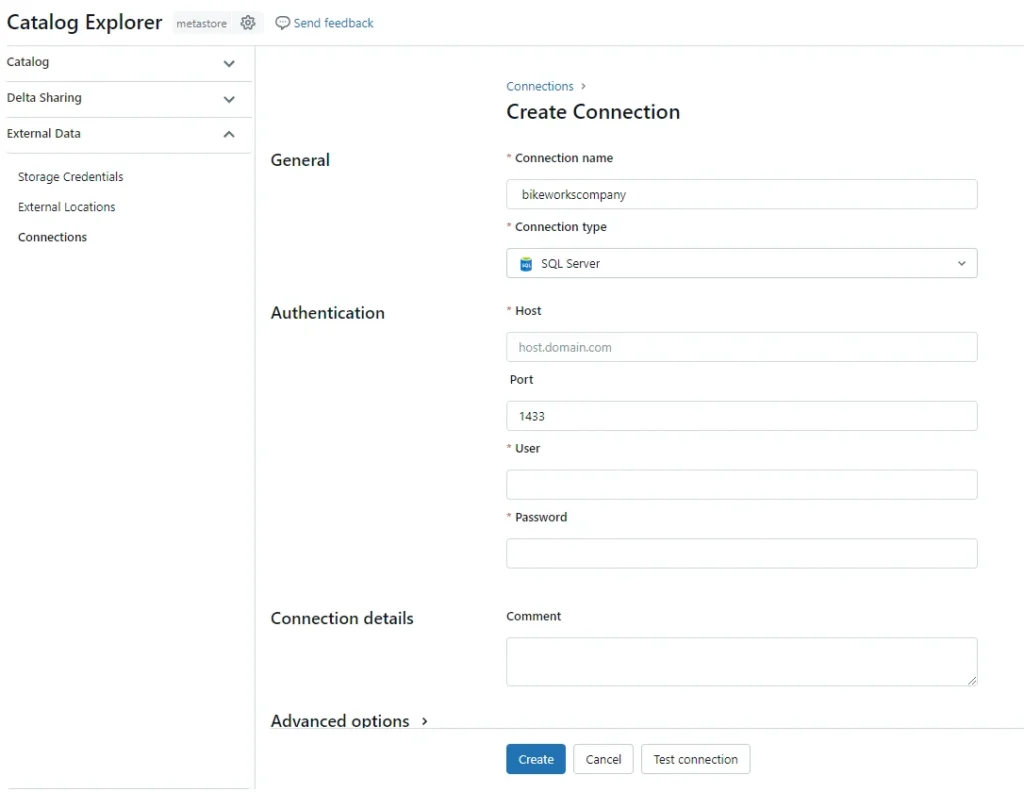1024x792 pixels.
Task: Focus the User input field
Action: pyautogui.click(x=741, y=484)
